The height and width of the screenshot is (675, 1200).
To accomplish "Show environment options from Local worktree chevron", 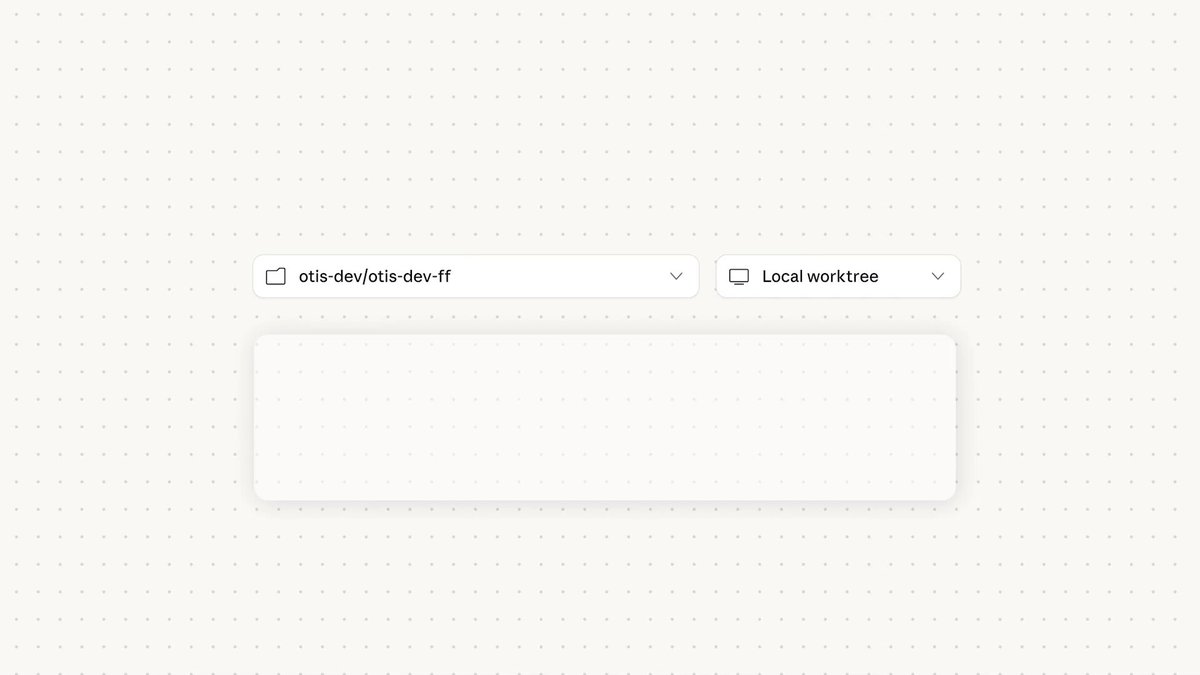I will pyautogui.click(x=938, y=276).
